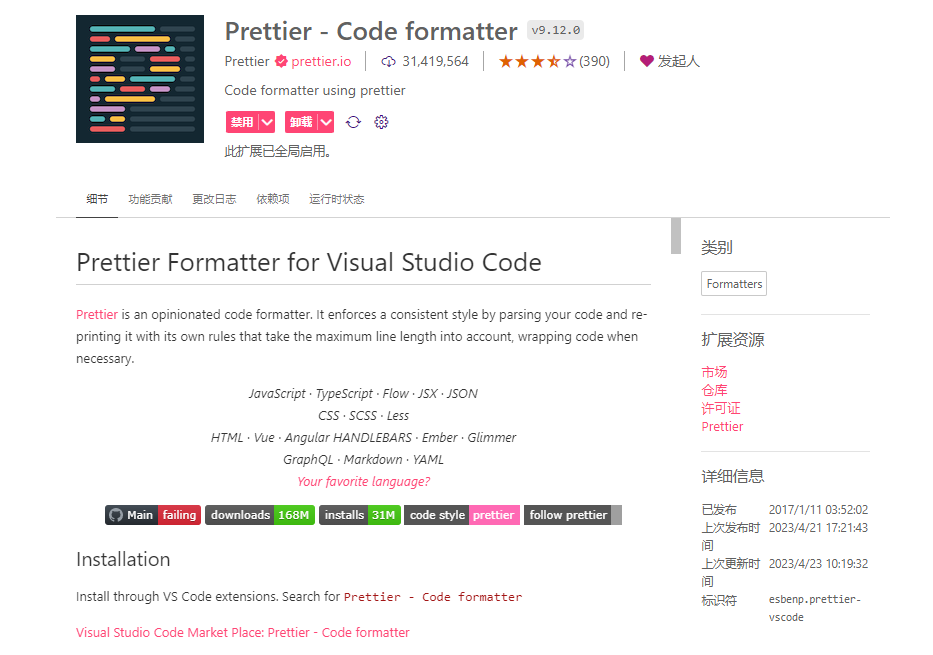Click the 卸载 (Uninstall) button

(301, 122)
